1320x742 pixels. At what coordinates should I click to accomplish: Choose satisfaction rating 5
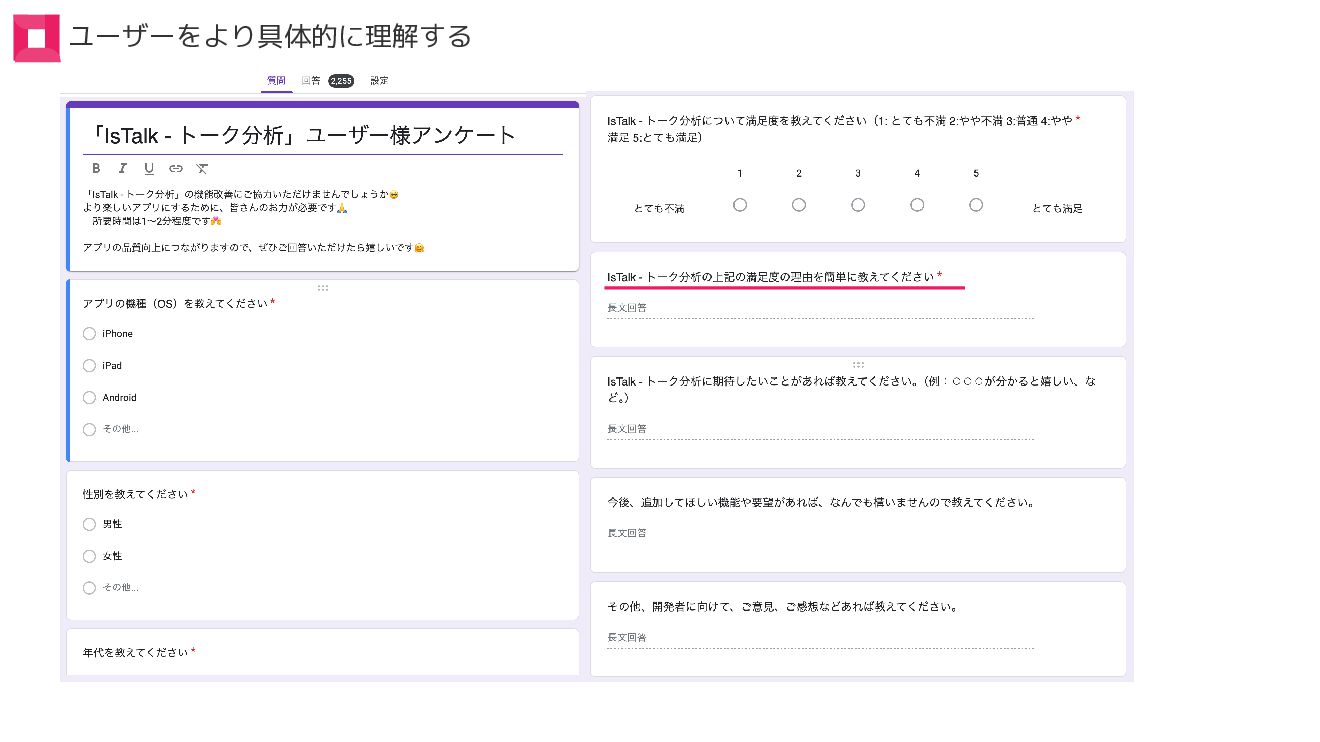pyautogui.click(x=976, y=205)
